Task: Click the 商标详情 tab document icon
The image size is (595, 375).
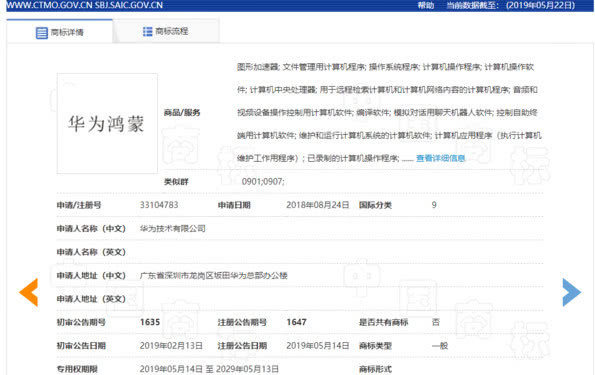Action: [41, 33]
